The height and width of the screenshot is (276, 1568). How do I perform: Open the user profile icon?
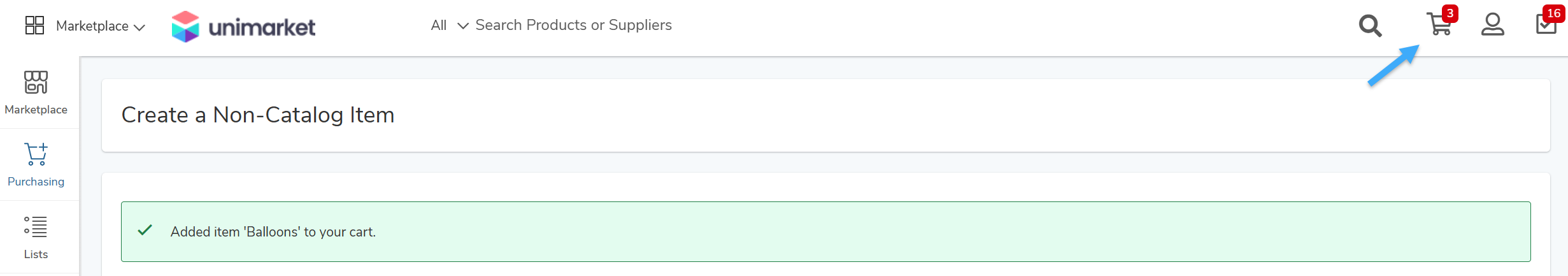pyautogui.click(x=1492, y=25)
